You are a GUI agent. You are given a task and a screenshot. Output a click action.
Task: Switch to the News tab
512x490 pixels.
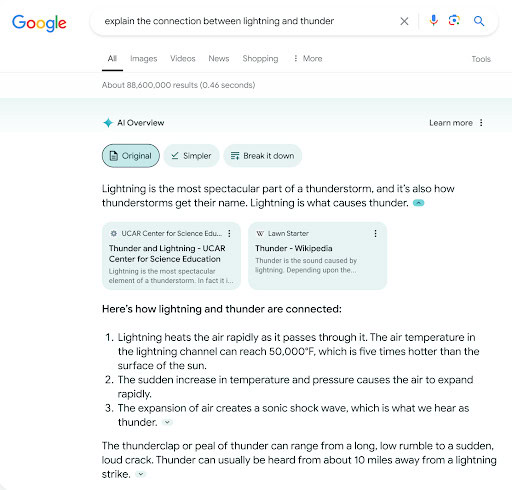219,59
